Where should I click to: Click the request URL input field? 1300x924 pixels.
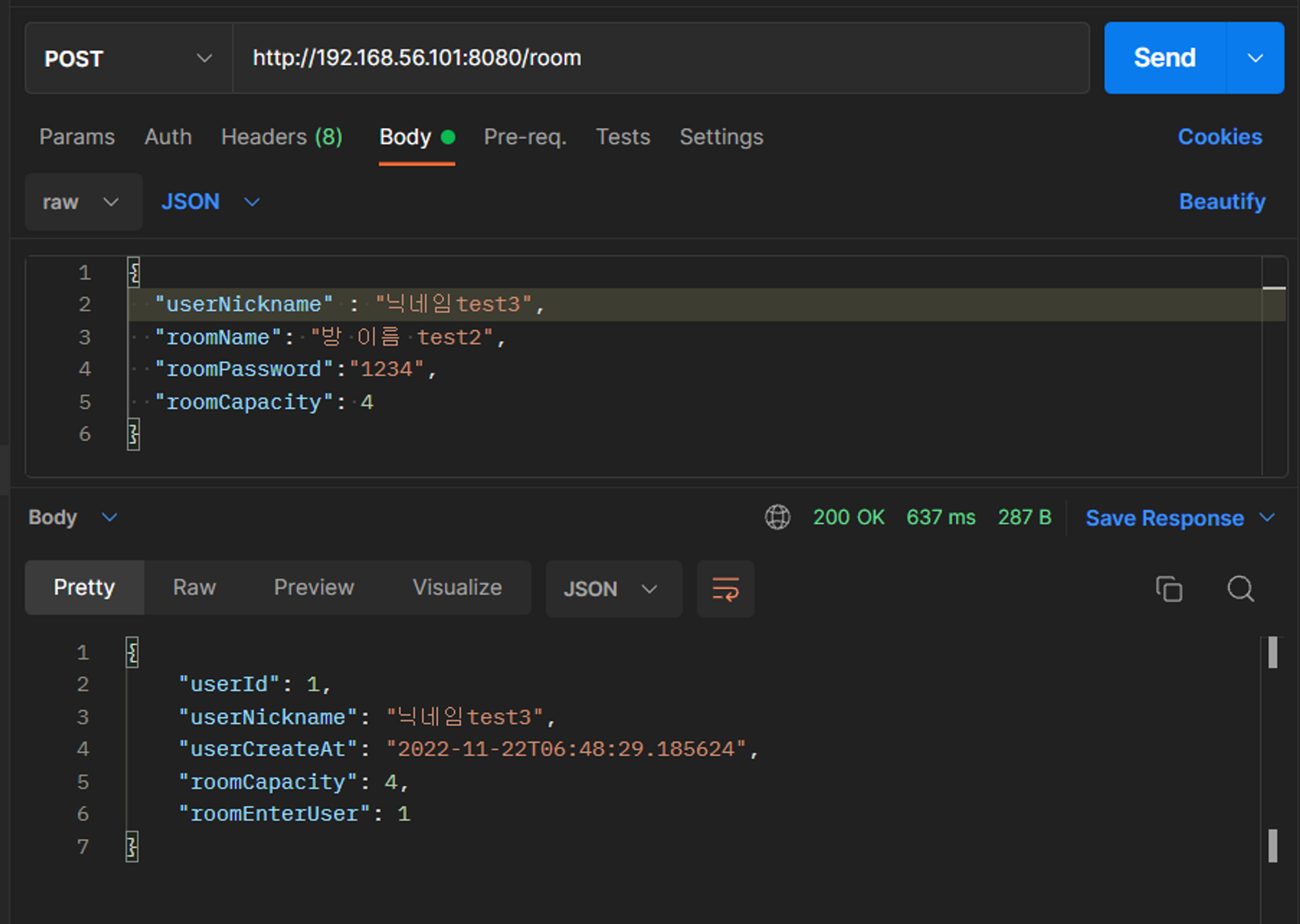(661, 58)
